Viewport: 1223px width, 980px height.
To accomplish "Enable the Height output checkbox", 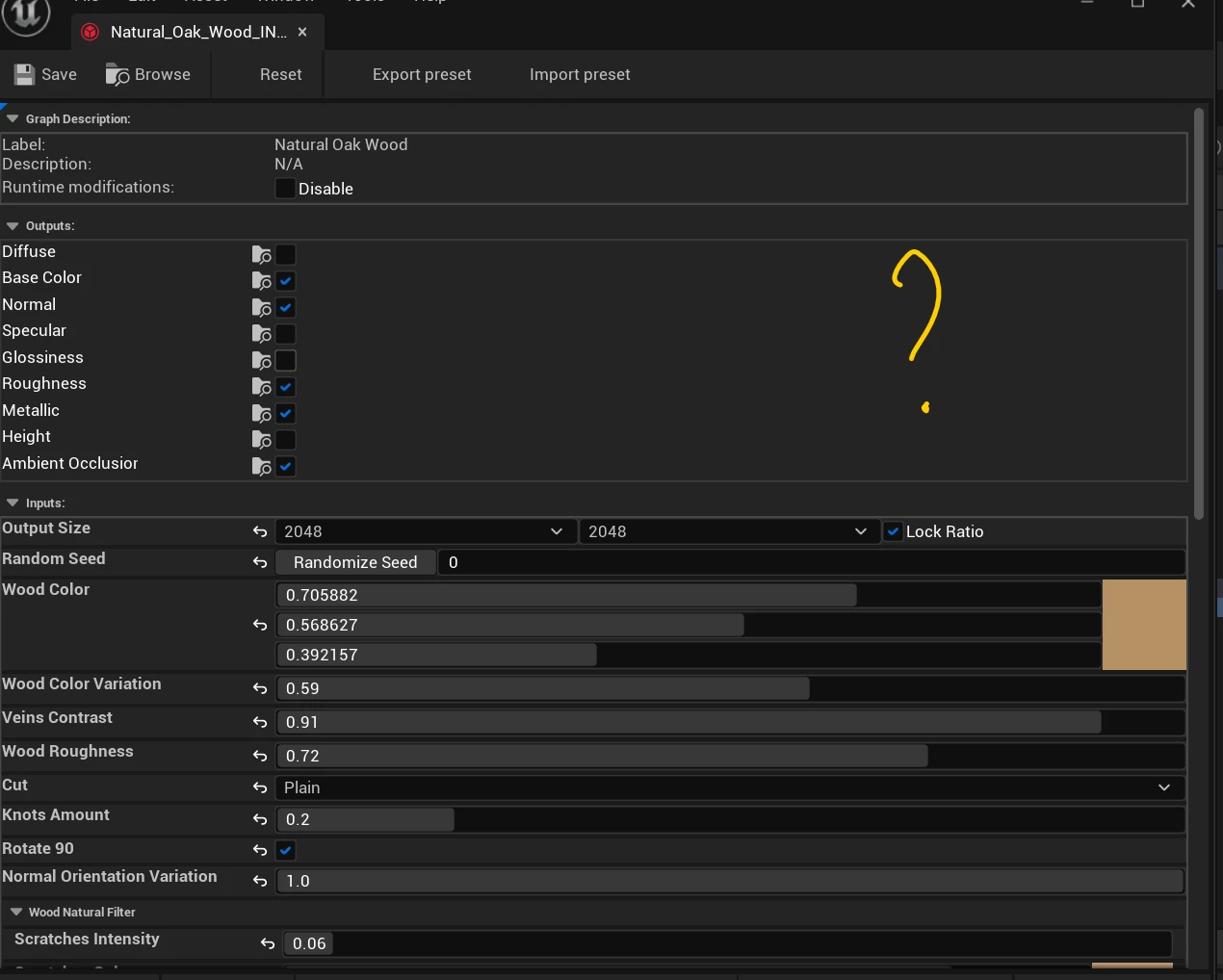I will tap(285, 440).
